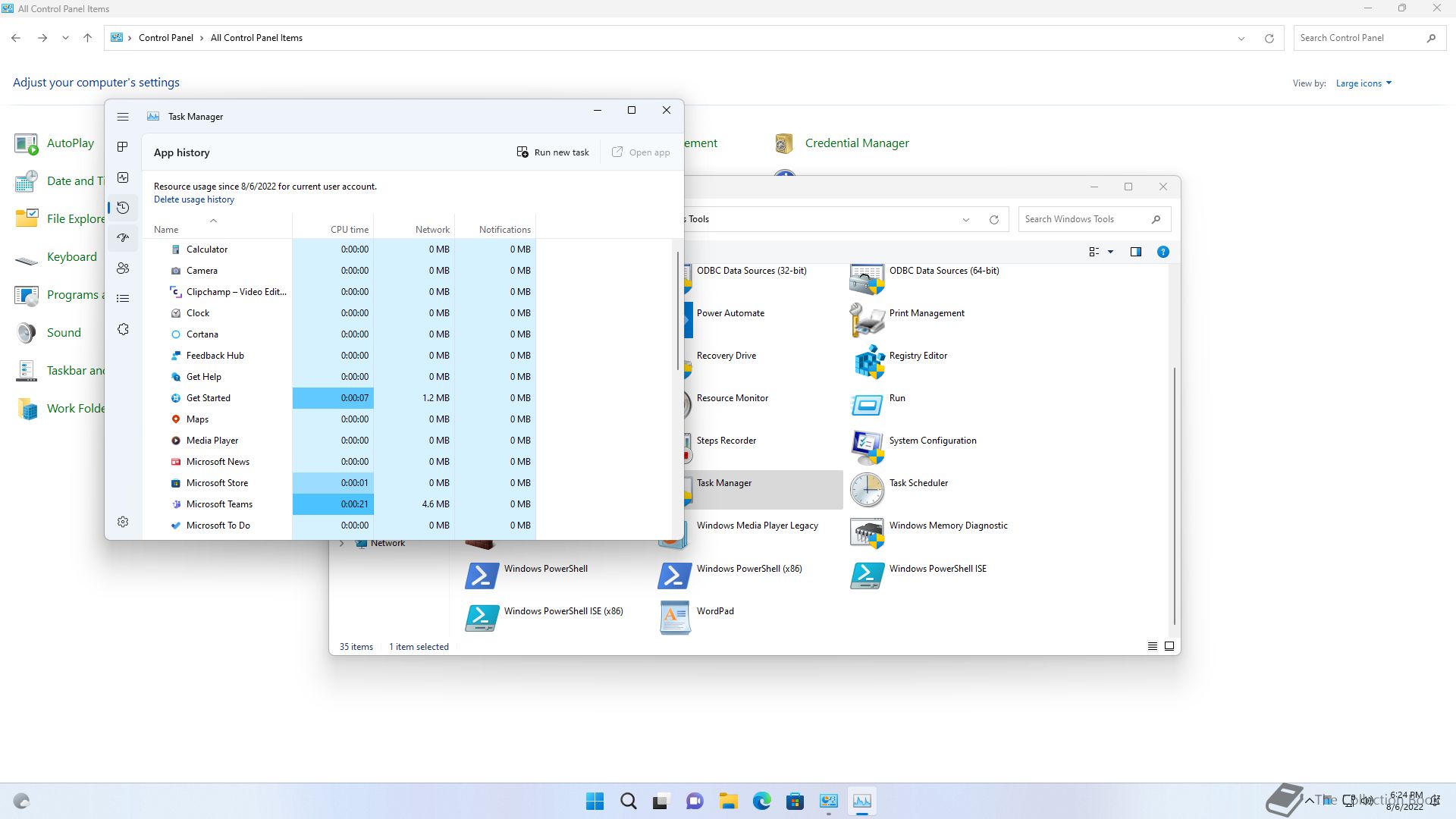This screenshot has height=819, width=1456.
Task: Click Run new task button
Action: (x=553, y=152)
